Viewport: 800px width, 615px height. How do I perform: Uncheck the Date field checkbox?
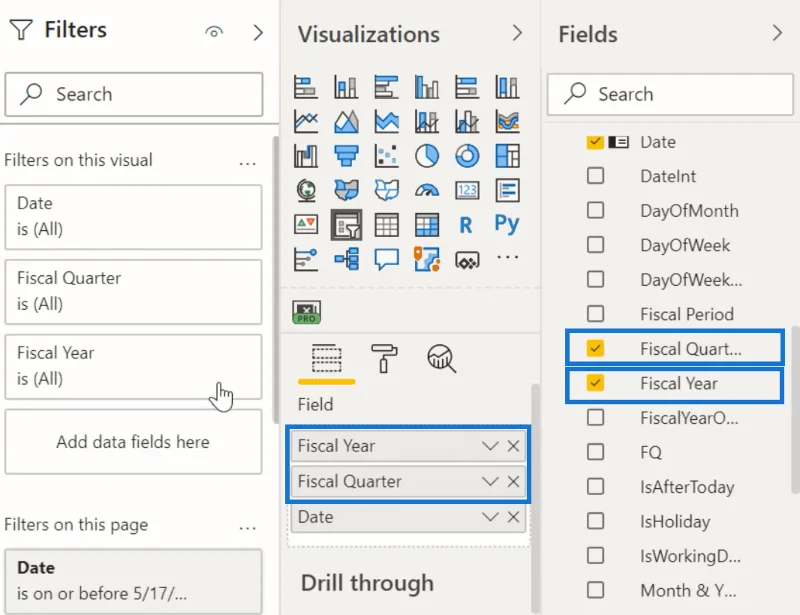595,142
